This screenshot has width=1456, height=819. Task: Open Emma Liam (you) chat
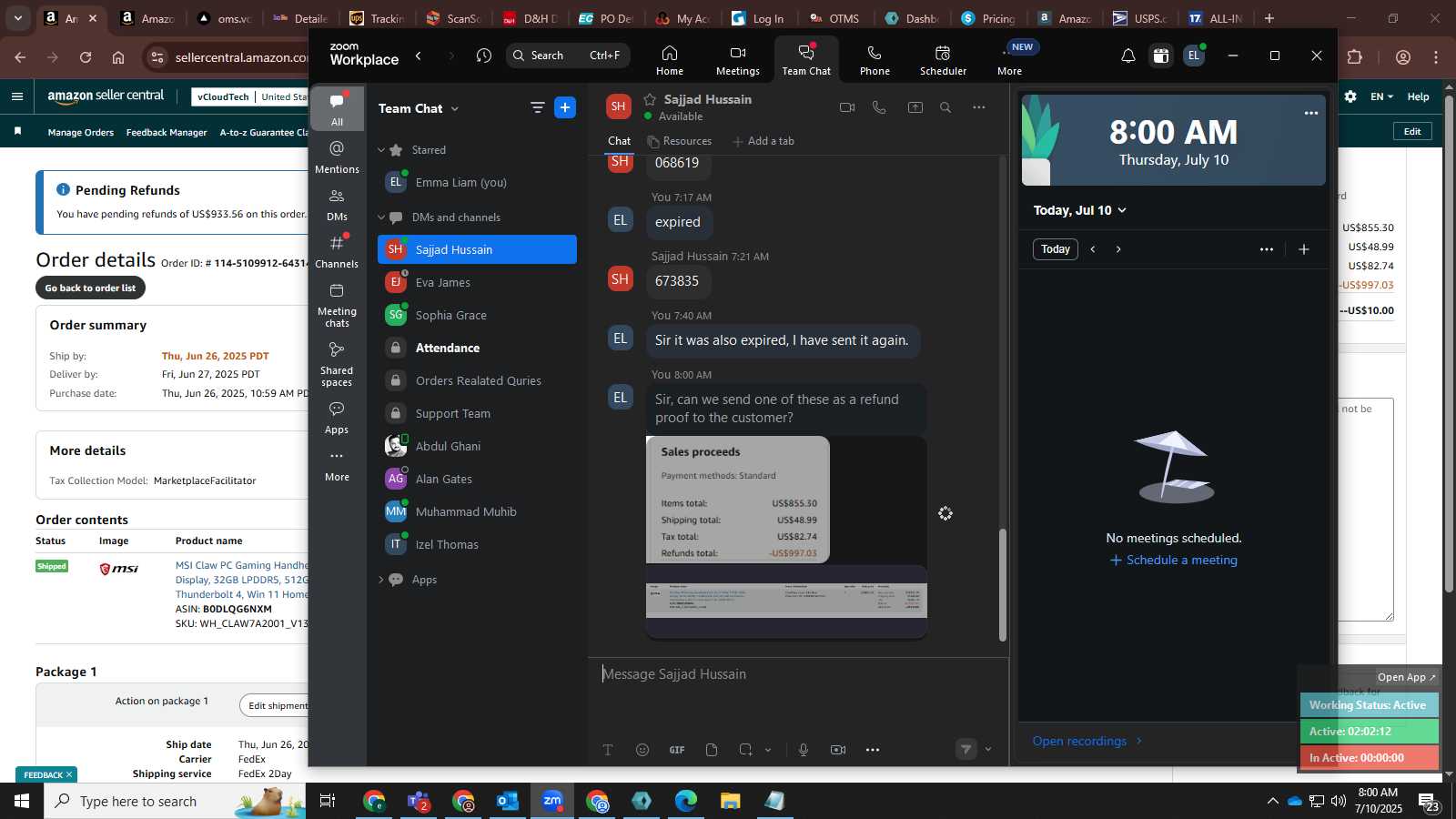pos(477,182)
